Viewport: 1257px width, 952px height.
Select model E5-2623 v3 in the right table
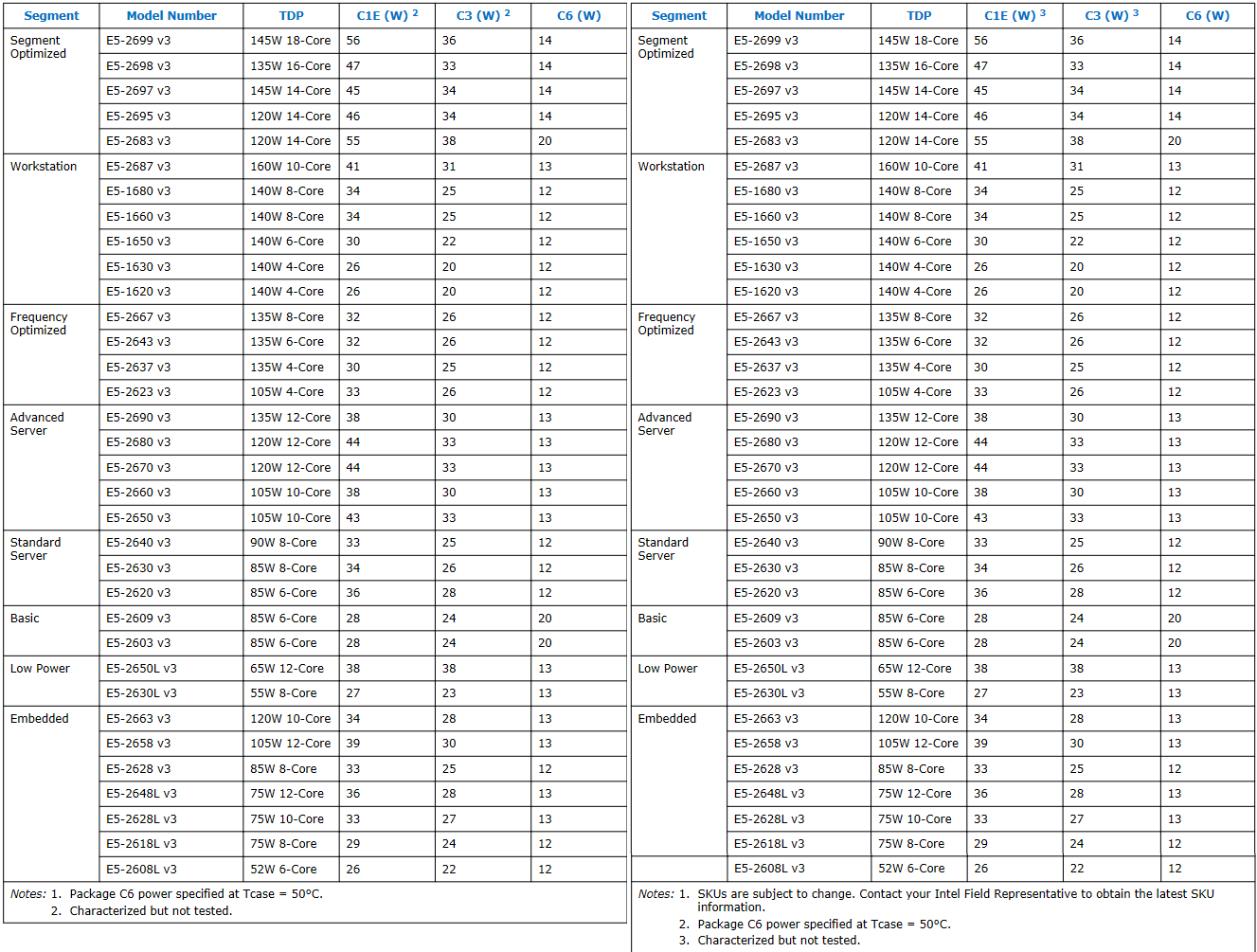click(766, 392)
